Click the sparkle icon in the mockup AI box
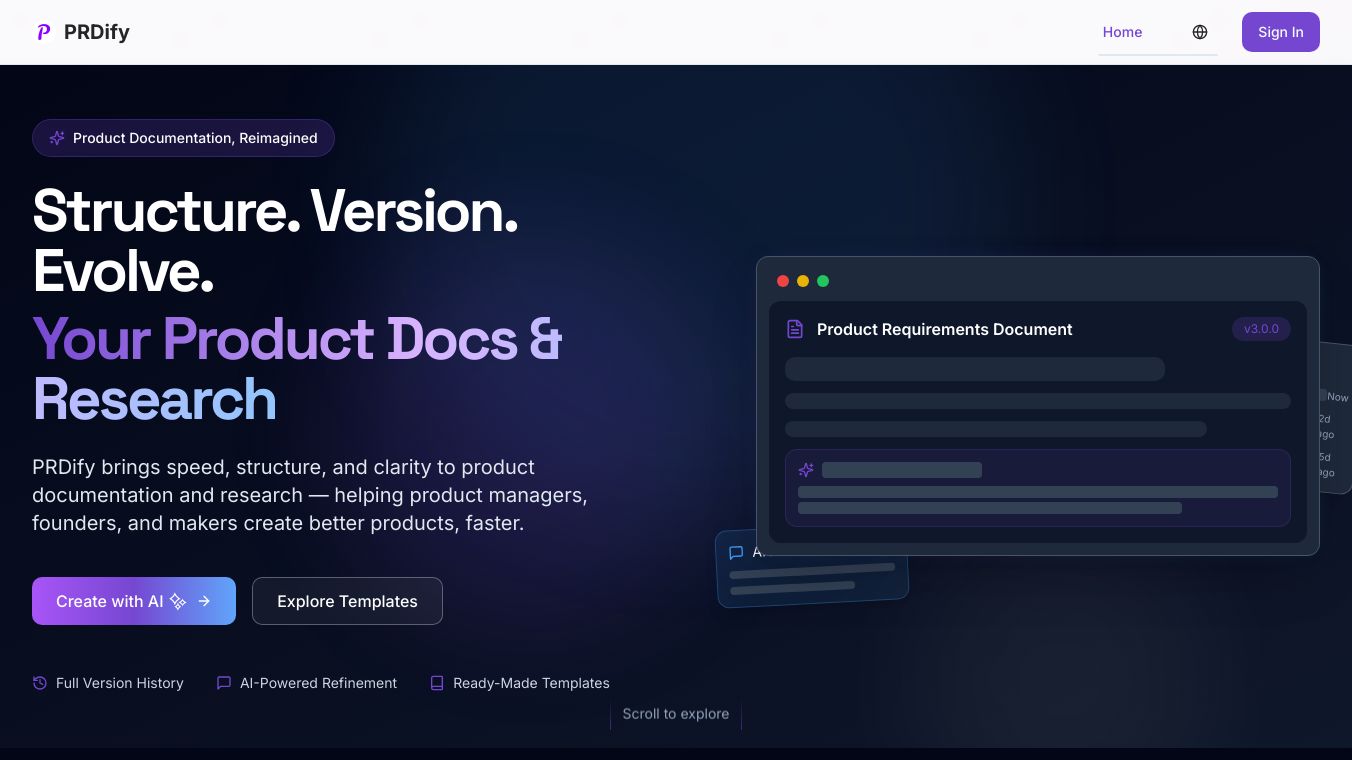The image size is (1352, 760). pos(806,470)
